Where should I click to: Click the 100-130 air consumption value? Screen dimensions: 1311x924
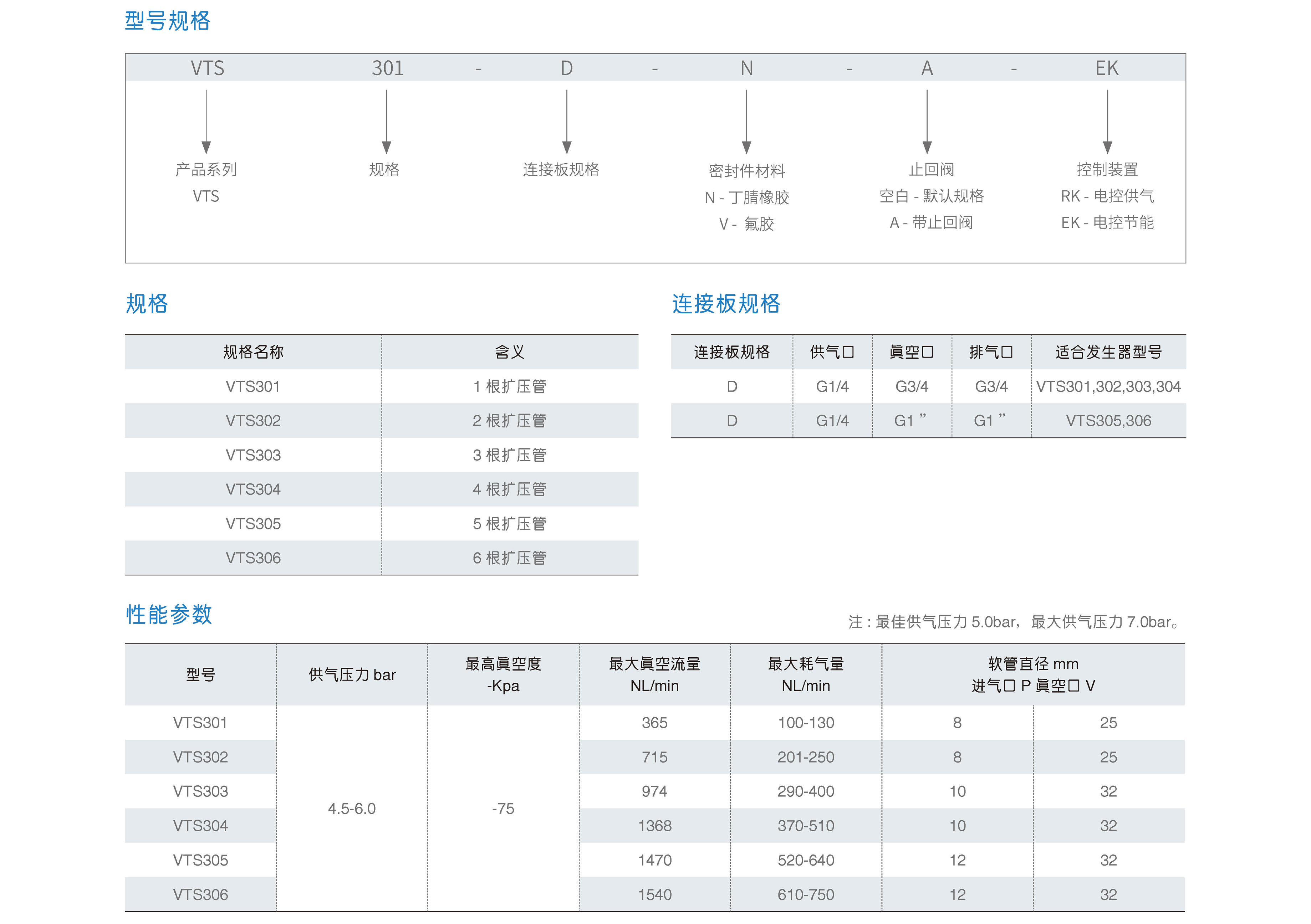(806, 723)
